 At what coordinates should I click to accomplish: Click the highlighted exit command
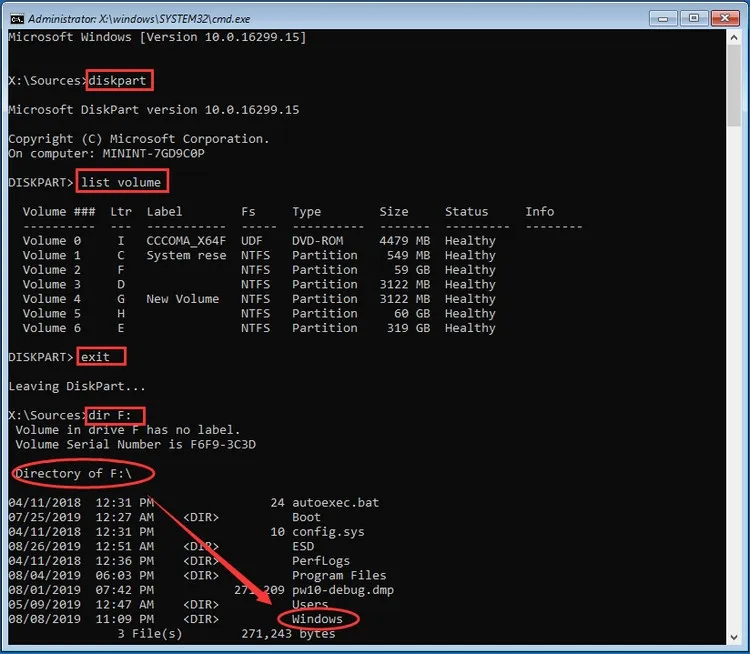(x=102, y=357)
